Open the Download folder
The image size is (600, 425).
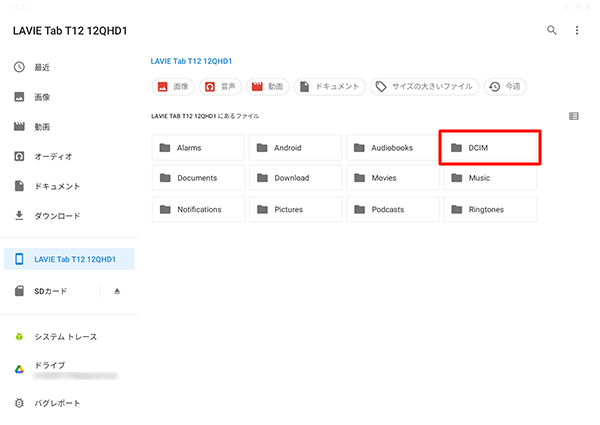[295, 178]
